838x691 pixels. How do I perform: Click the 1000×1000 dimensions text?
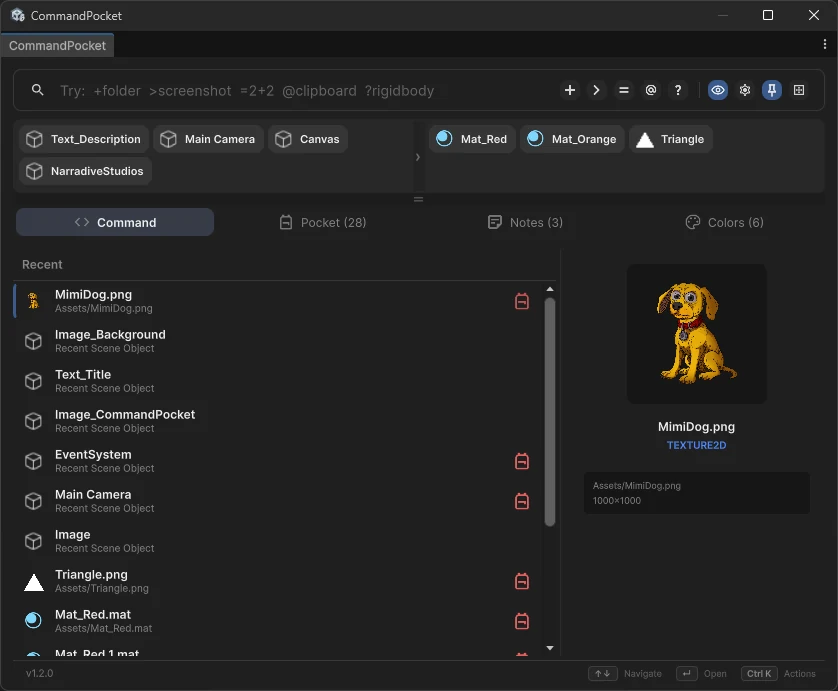(617, 501)
